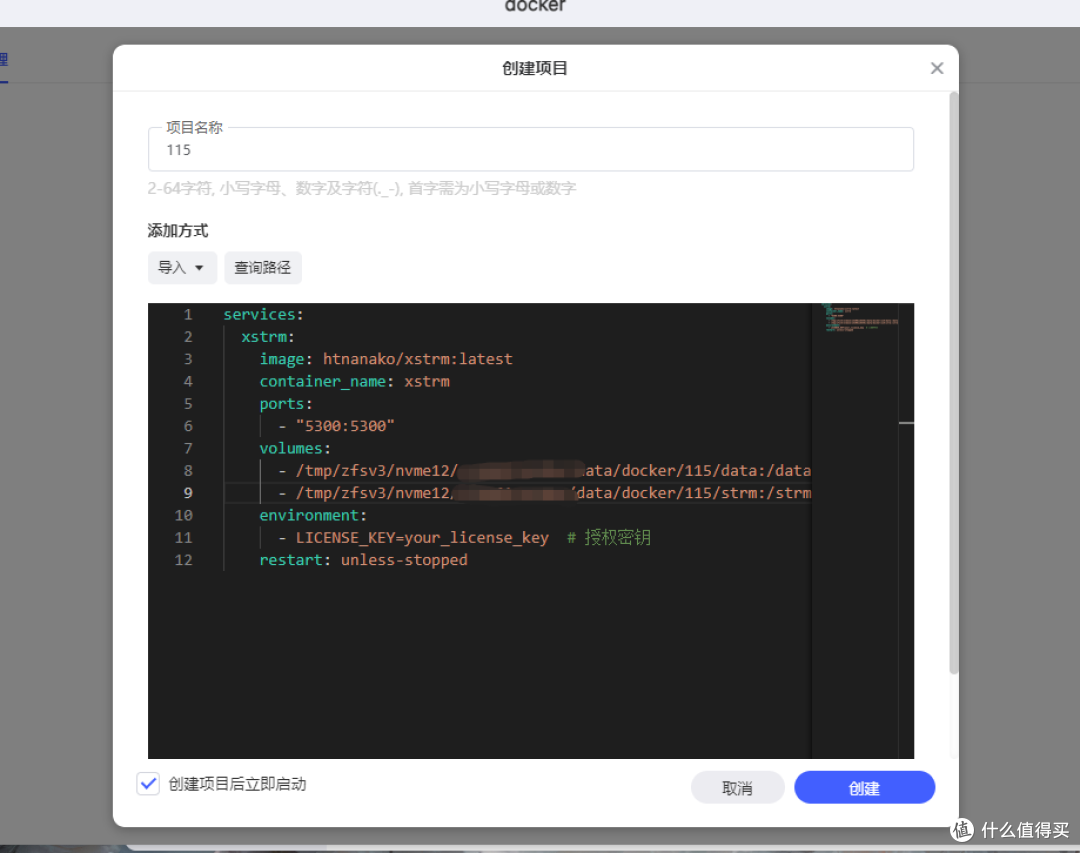1080x853 pixels.
Task: Click the blue 创建 button
Action: click(x=864, y=788)
